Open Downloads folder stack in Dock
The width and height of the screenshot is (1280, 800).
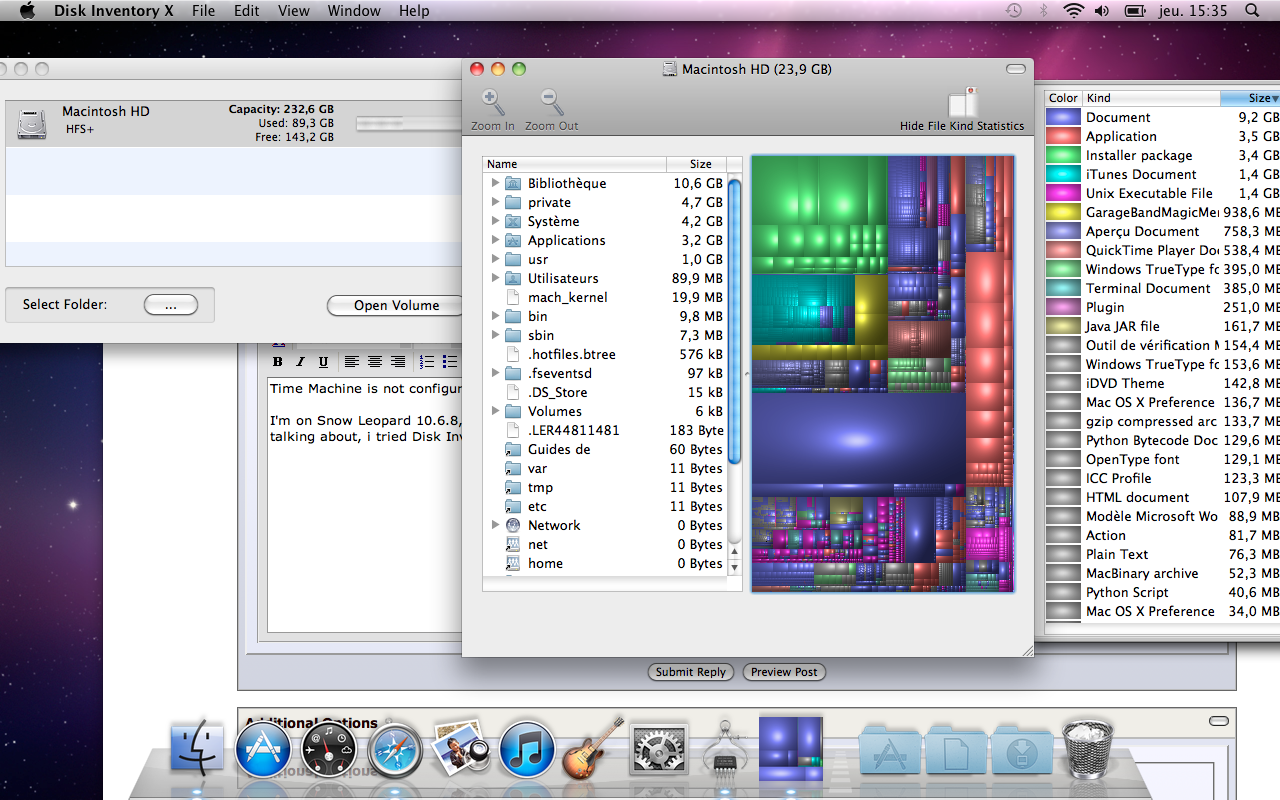(1021, 750)
